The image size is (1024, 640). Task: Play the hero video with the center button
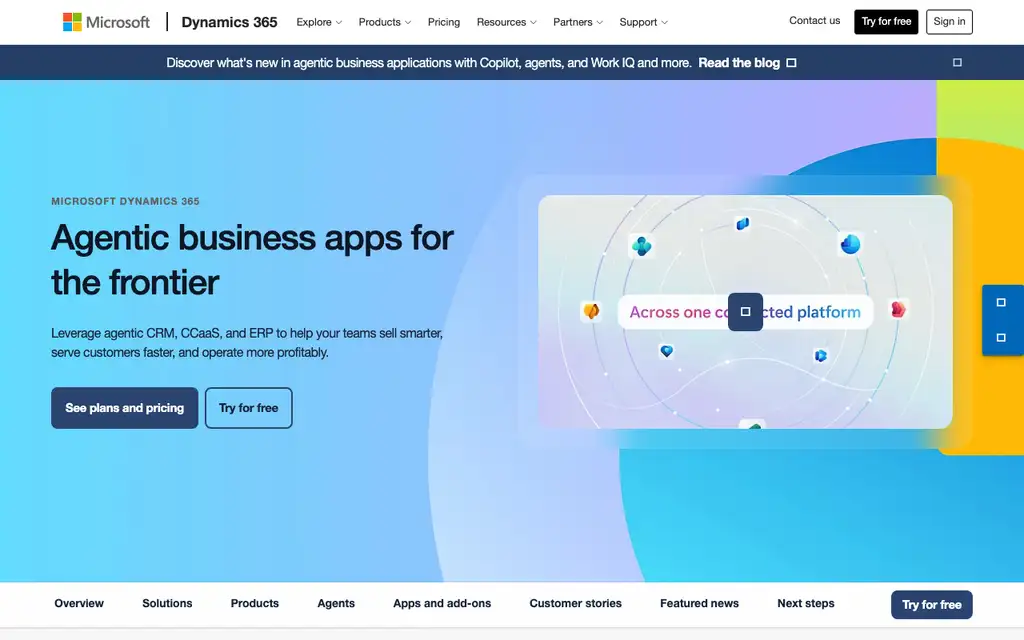(x=745, y=312)
